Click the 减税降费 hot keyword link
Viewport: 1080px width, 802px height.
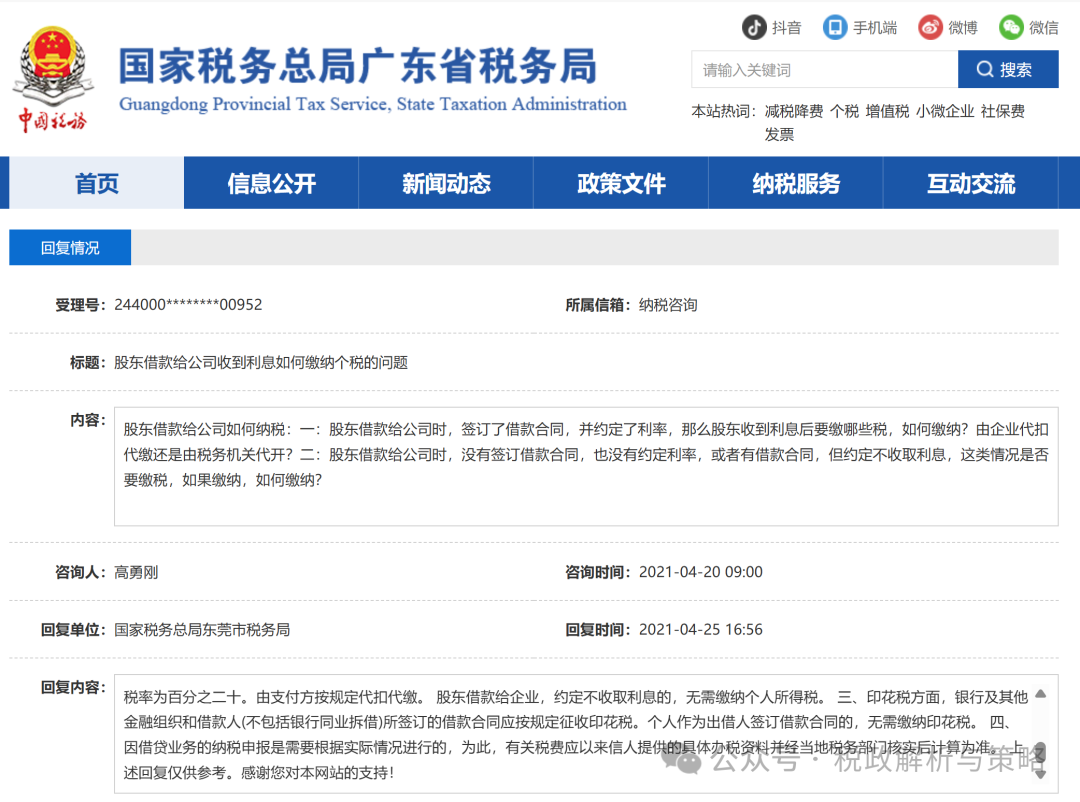[794, 112]
